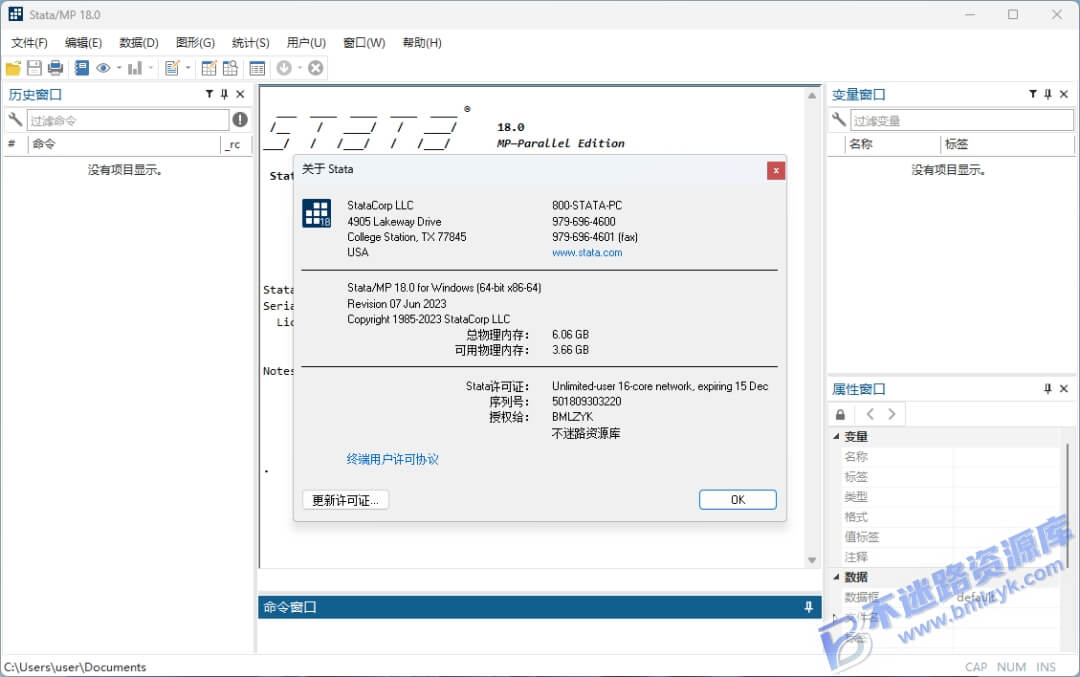
Task: Click OK in the About Stata dialog
Action: coord(738,500)
